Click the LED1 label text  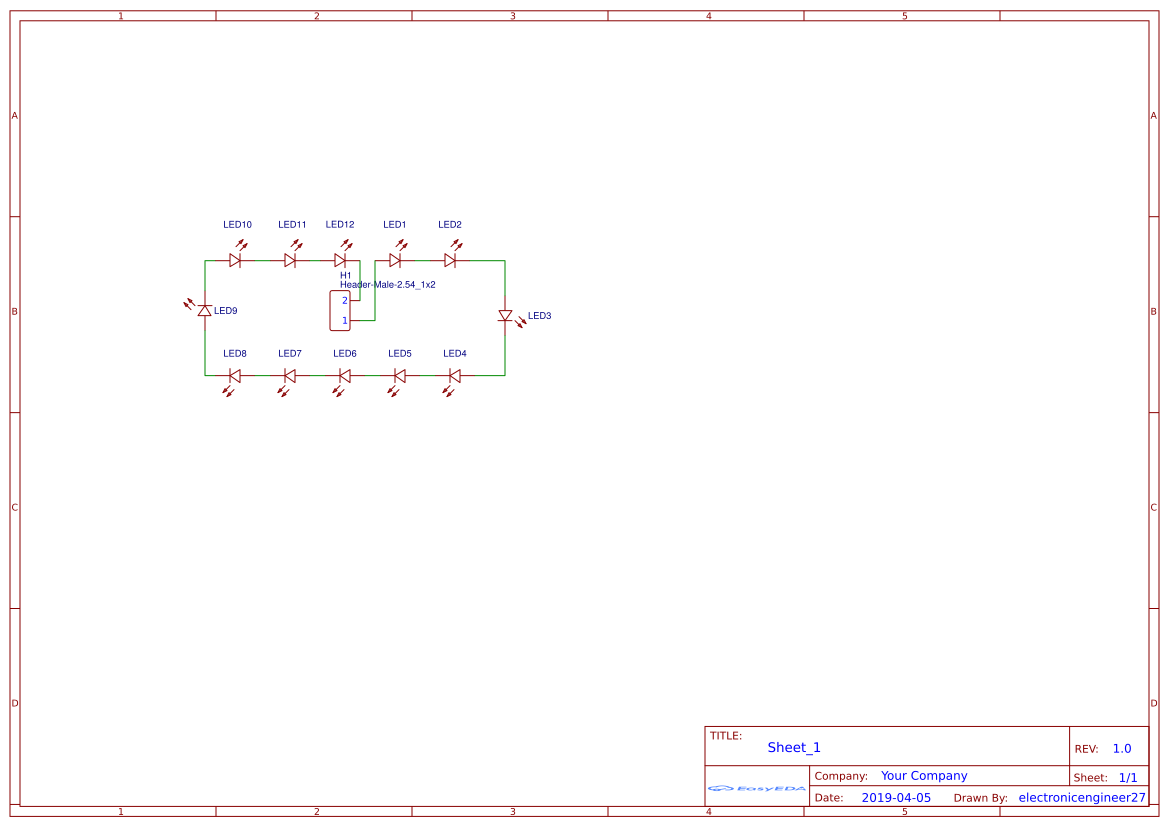(394, 224)
